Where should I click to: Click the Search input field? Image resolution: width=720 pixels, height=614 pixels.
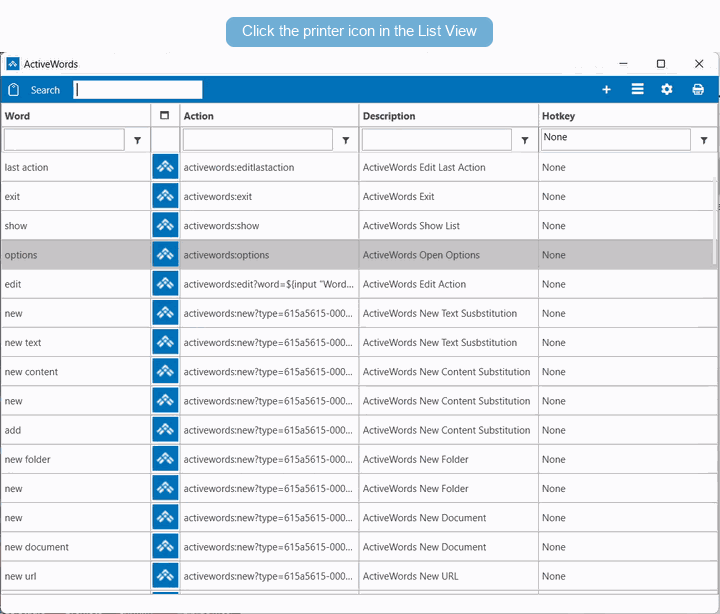[138, 90]
